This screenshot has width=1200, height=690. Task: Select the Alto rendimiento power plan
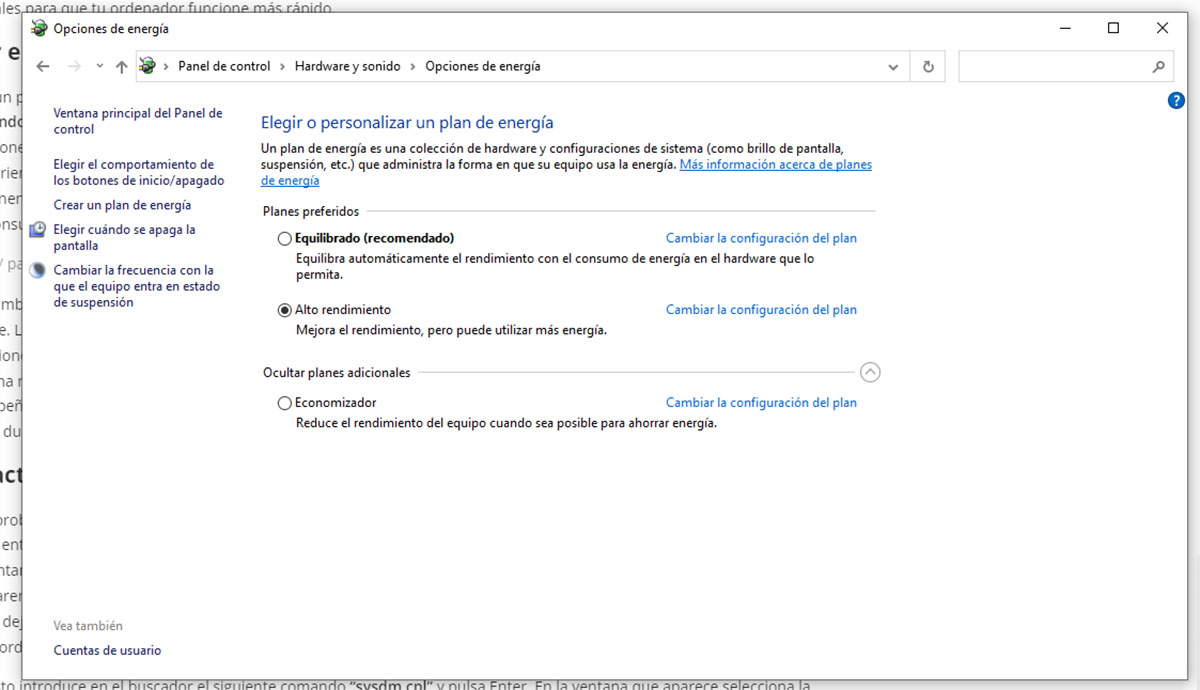(x=285, y=310)
